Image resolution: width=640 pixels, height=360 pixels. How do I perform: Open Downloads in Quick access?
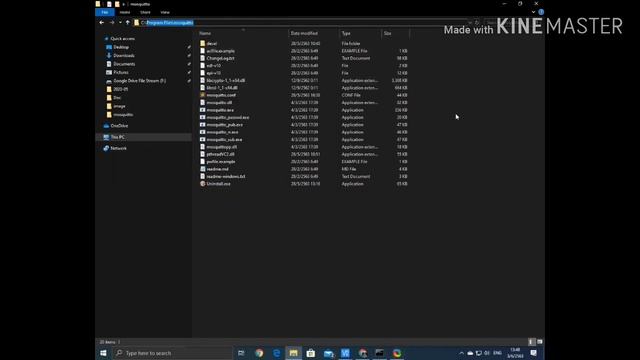tap(124, 56)
